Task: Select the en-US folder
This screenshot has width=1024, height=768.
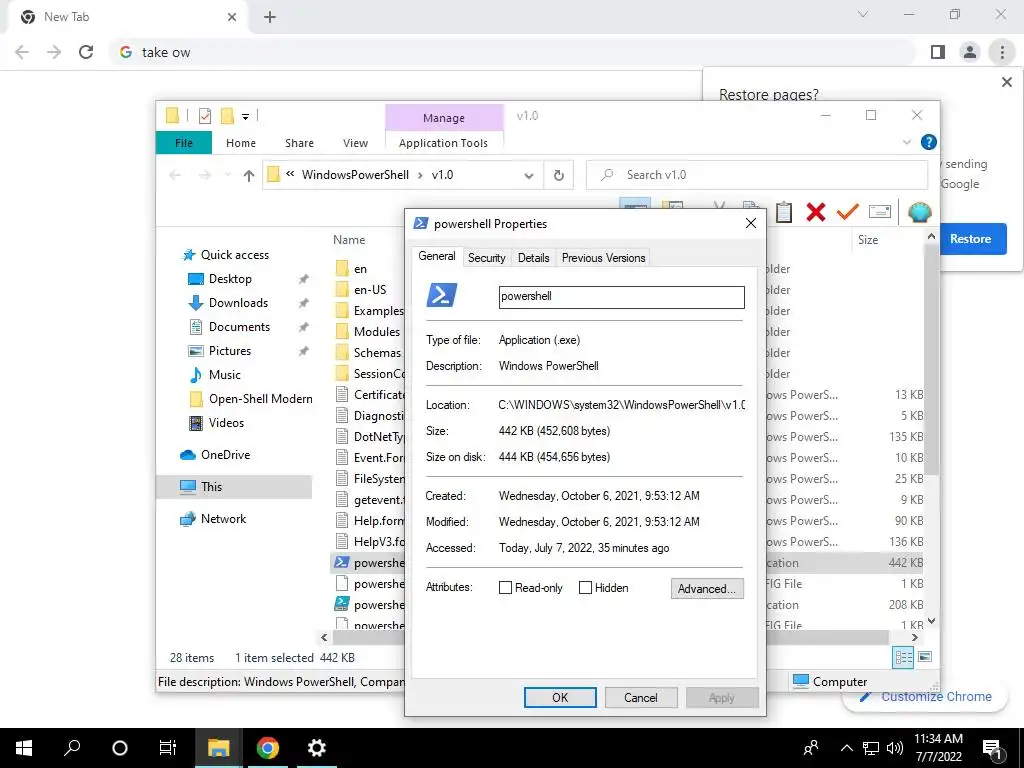Action: [370, 290]
